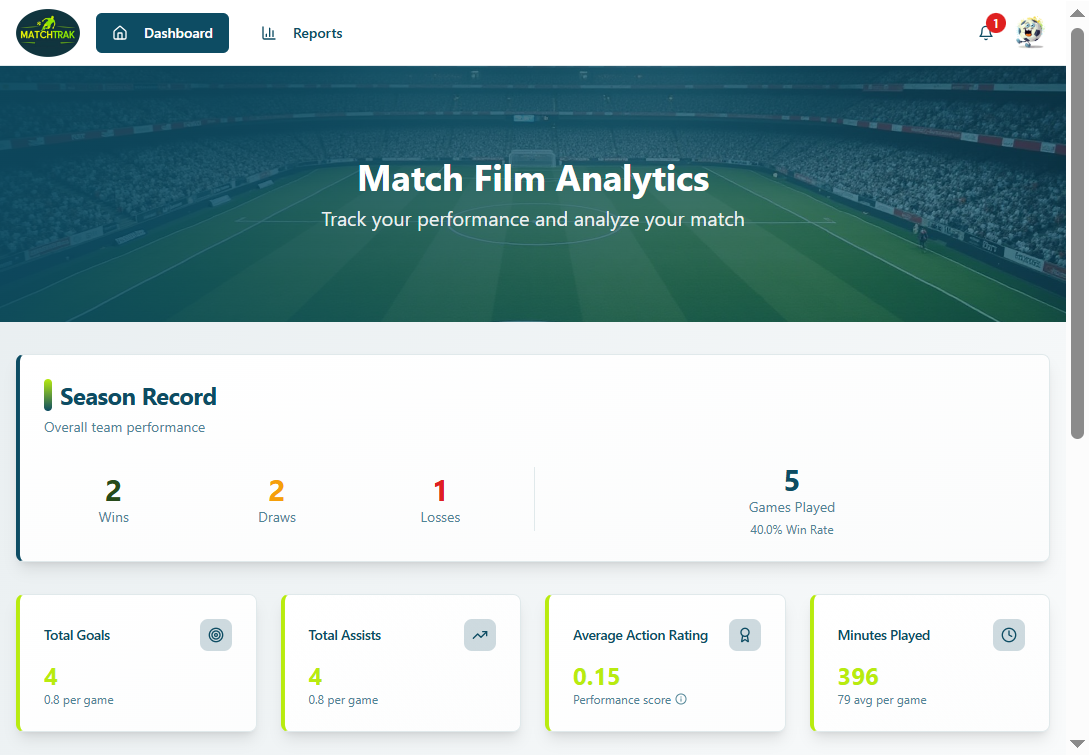Viewport: 1089px width, 755px height.
Task: Click the clock icon on the Minutes Played card
Action: tap(1008, 635)
